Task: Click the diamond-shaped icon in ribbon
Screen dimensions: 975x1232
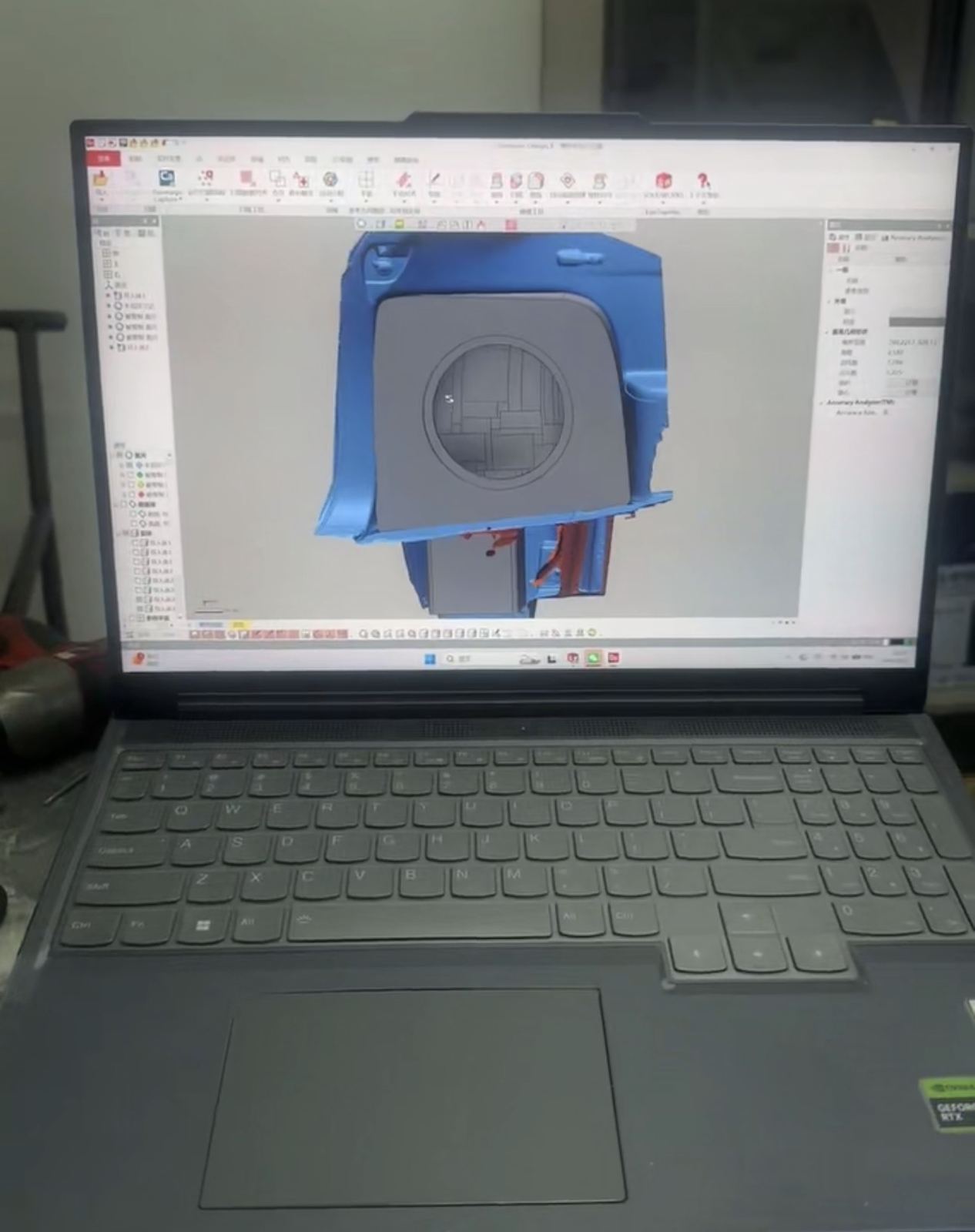Action: [568, 181]
